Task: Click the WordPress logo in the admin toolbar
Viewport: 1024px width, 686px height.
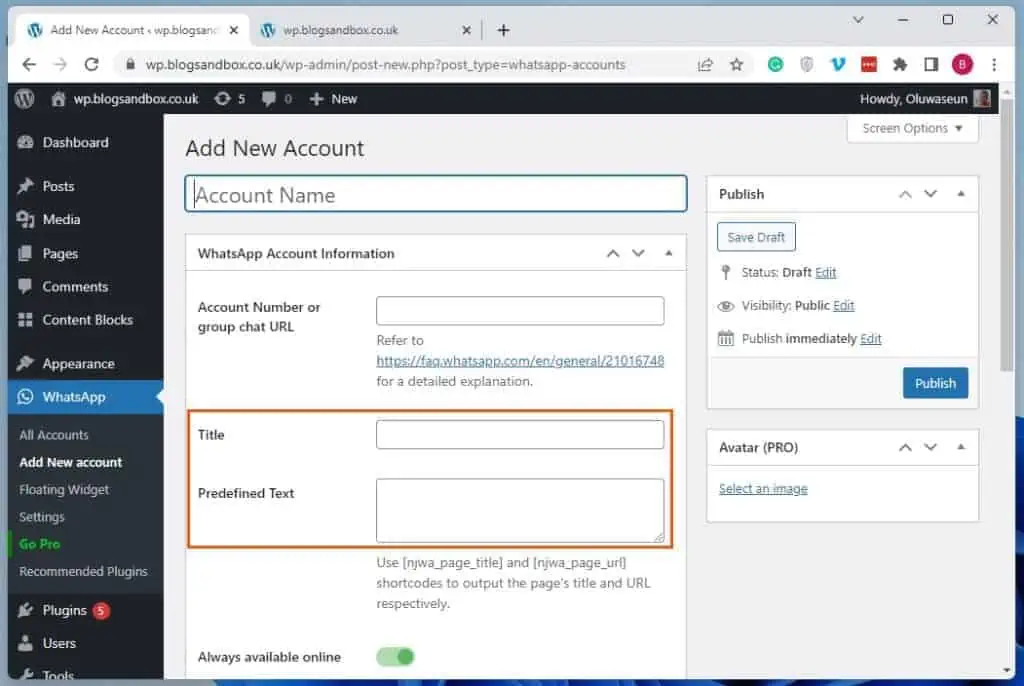Action: (24, 98)
